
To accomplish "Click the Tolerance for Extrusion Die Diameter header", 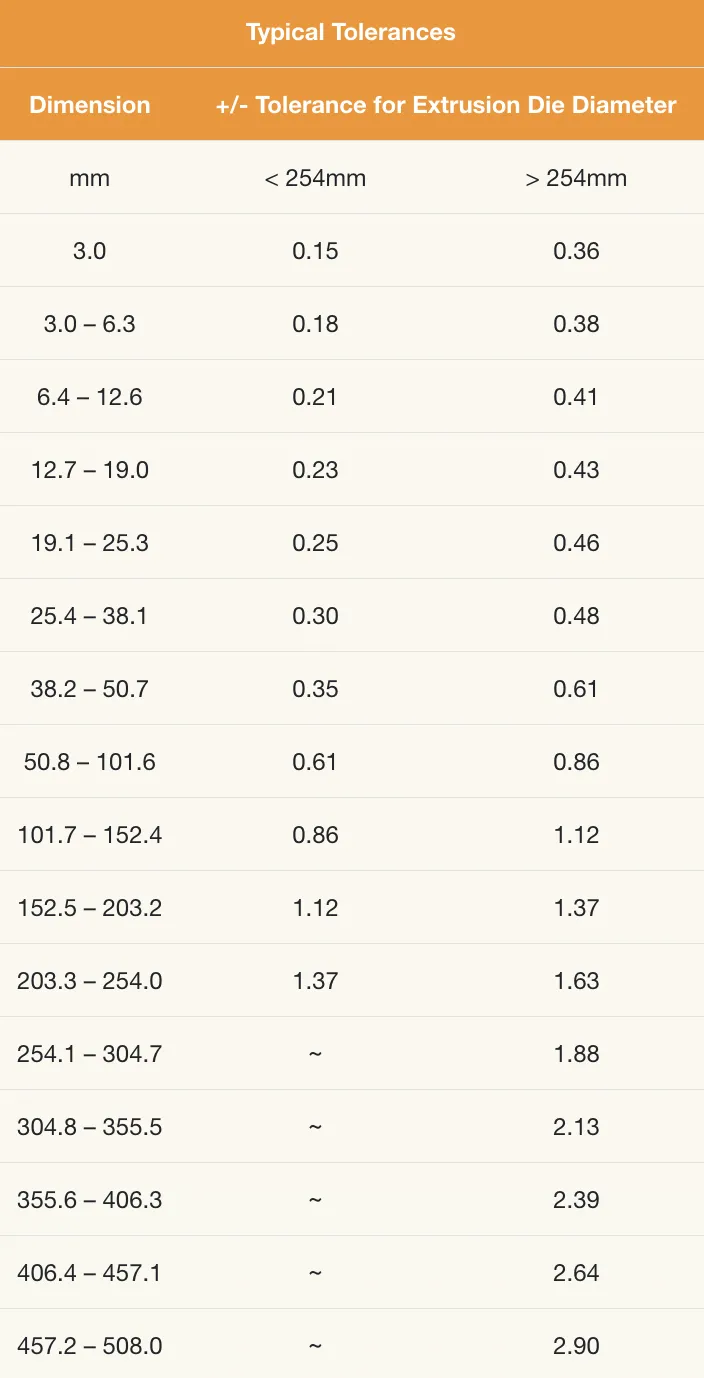I will coord(446,105).
